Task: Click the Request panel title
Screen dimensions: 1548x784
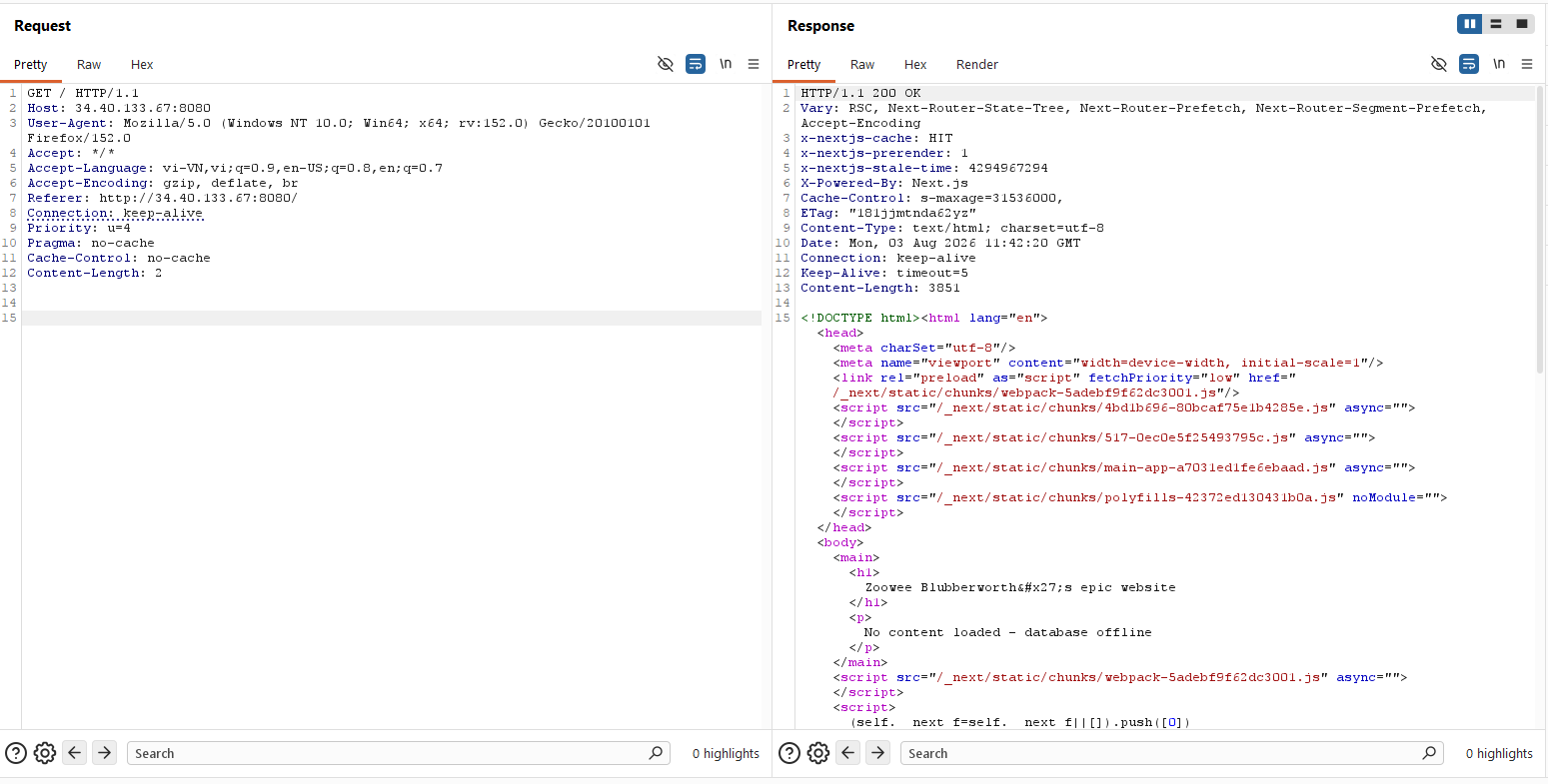Action: pyautogui.click(x=43, y=26)
